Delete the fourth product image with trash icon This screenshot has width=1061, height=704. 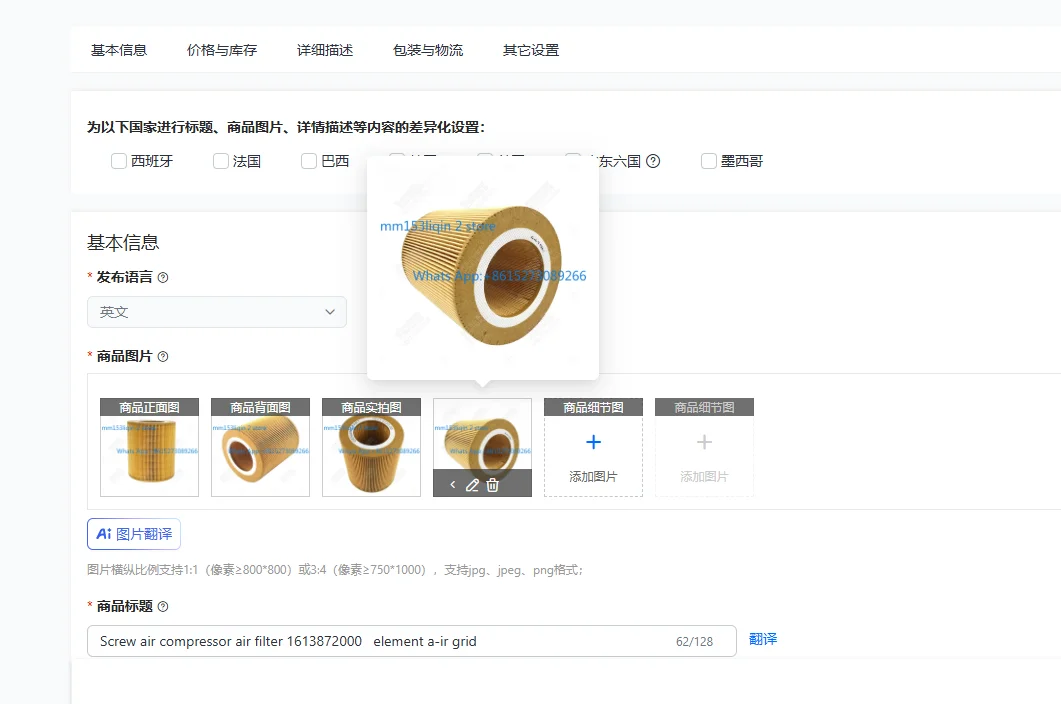[493, 485]
